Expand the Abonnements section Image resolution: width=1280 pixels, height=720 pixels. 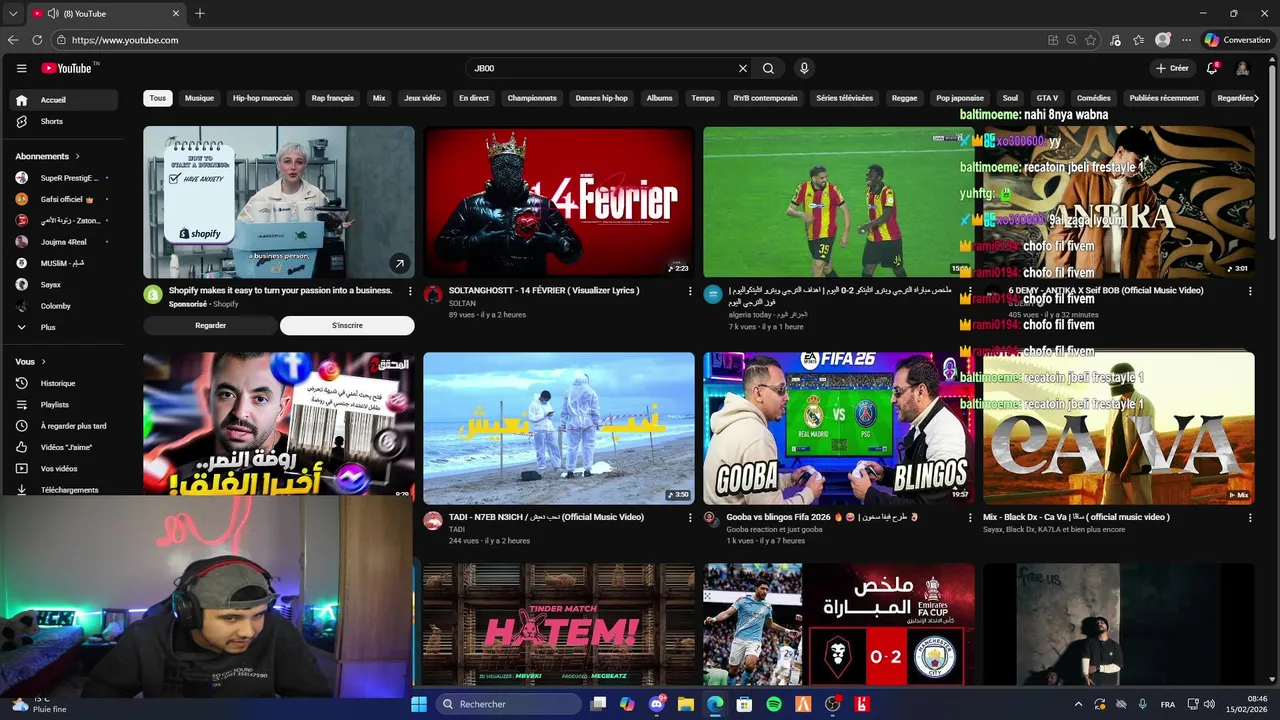tap(47, 156)
